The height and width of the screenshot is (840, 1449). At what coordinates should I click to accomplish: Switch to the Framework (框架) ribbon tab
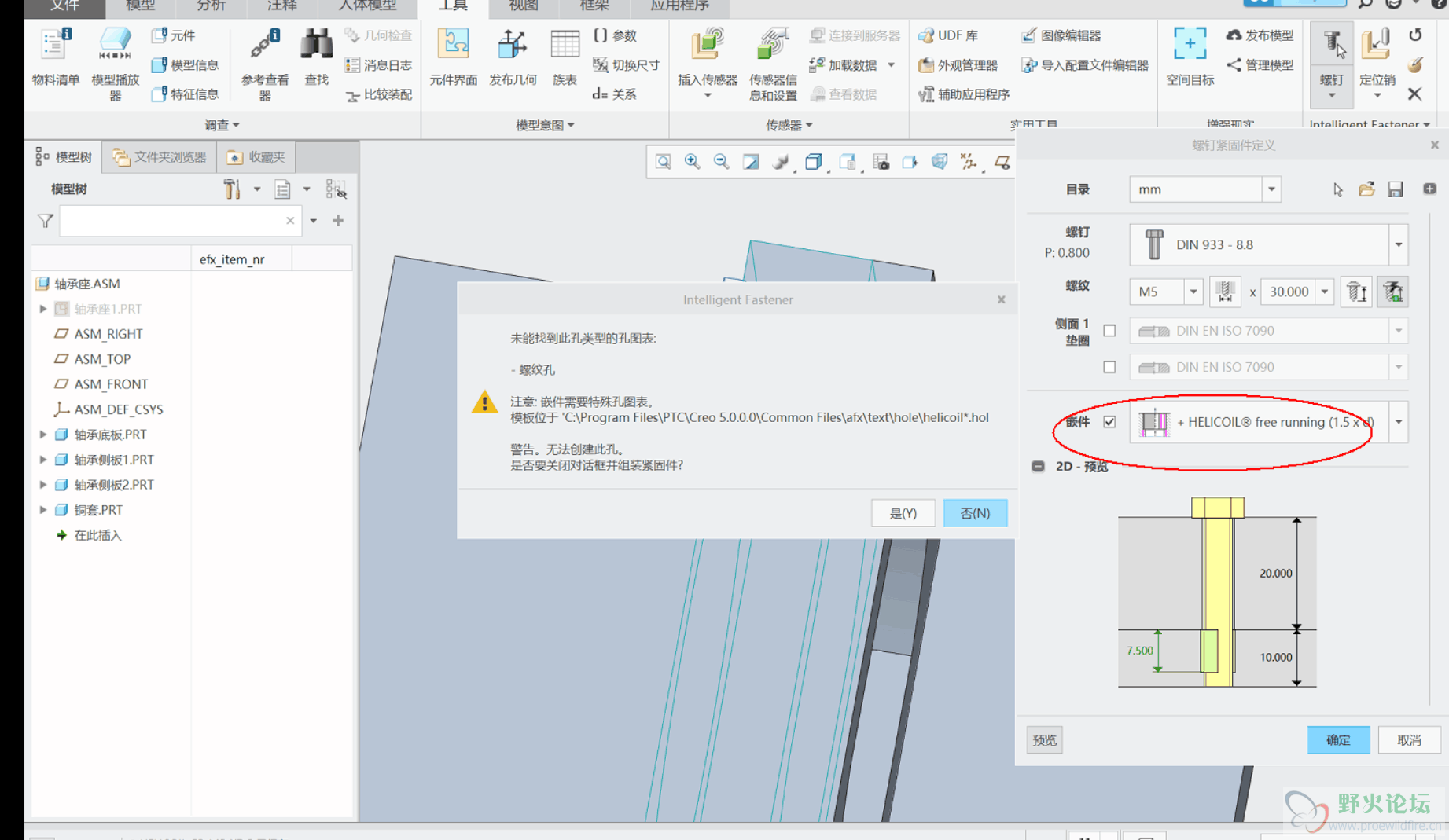point(594,6)
